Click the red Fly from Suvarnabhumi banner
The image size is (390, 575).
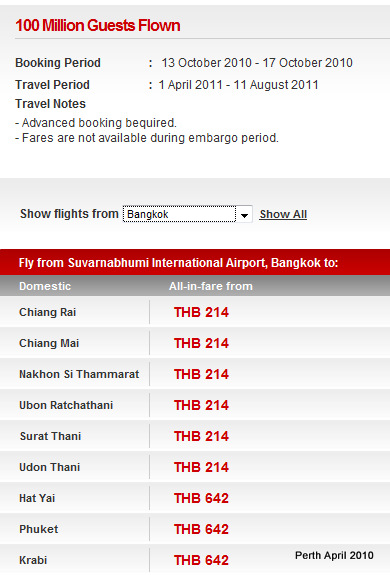click(x=195, y=263)
